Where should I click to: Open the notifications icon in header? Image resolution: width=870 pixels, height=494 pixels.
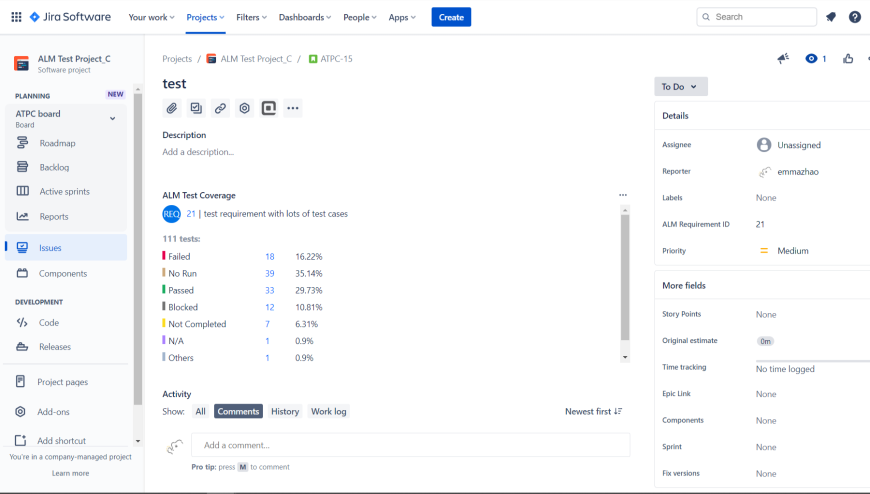[x=831, y=17]
